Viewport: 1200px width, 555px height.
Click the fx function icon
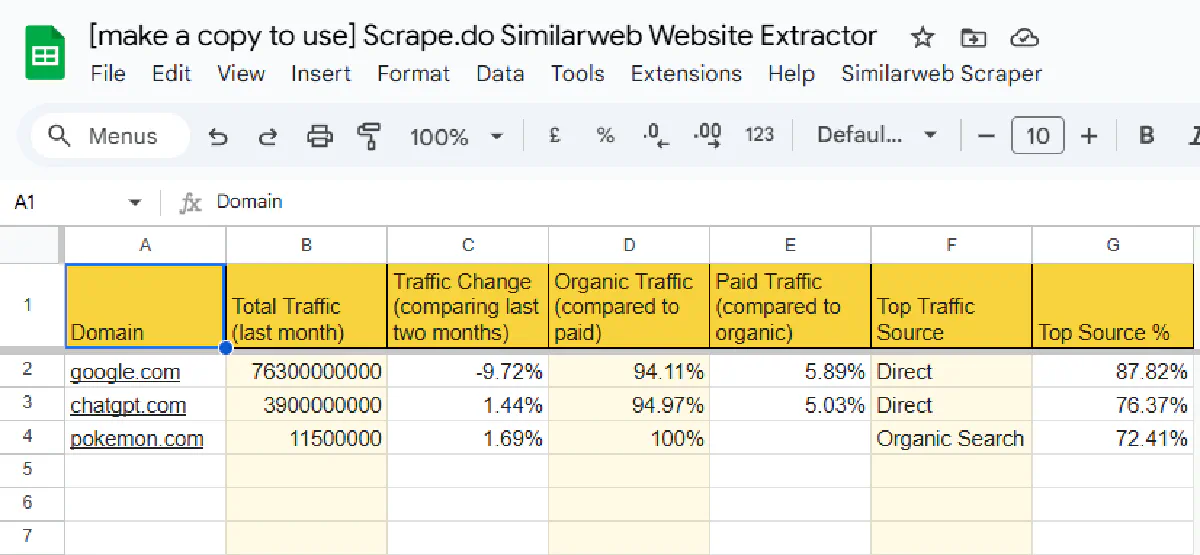tap(190, 203)
